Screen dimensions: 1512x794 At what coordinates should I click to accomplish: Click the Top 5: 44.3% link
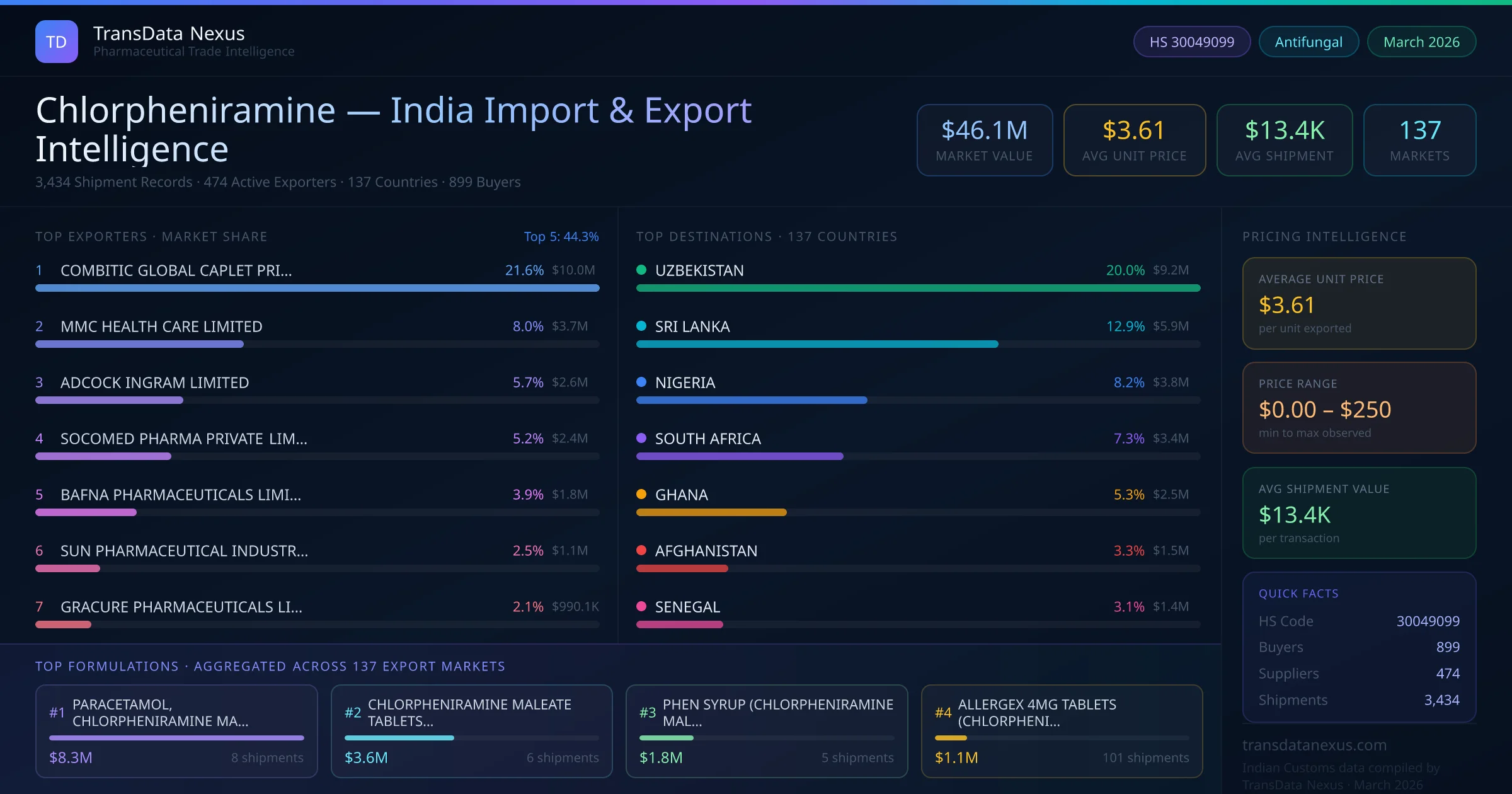[561, 236]
